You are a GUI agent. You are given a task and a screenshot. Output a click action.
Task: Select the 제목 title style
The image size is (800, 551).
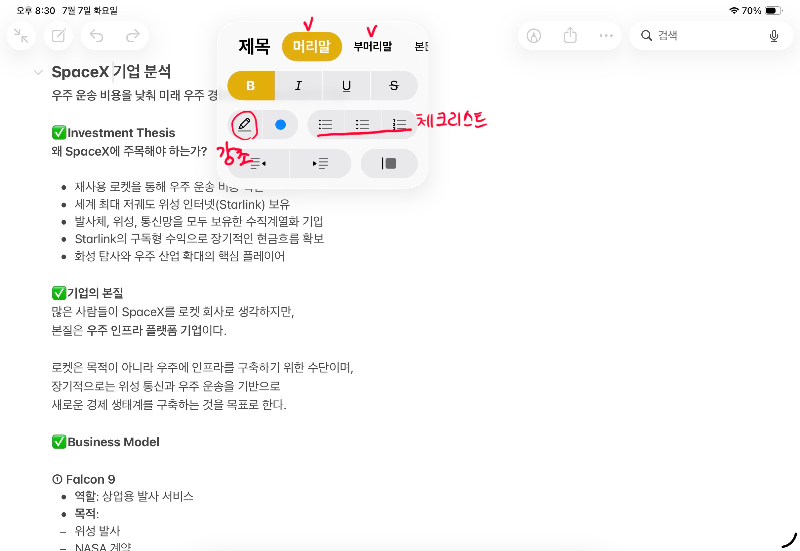[x=254, y=46]
